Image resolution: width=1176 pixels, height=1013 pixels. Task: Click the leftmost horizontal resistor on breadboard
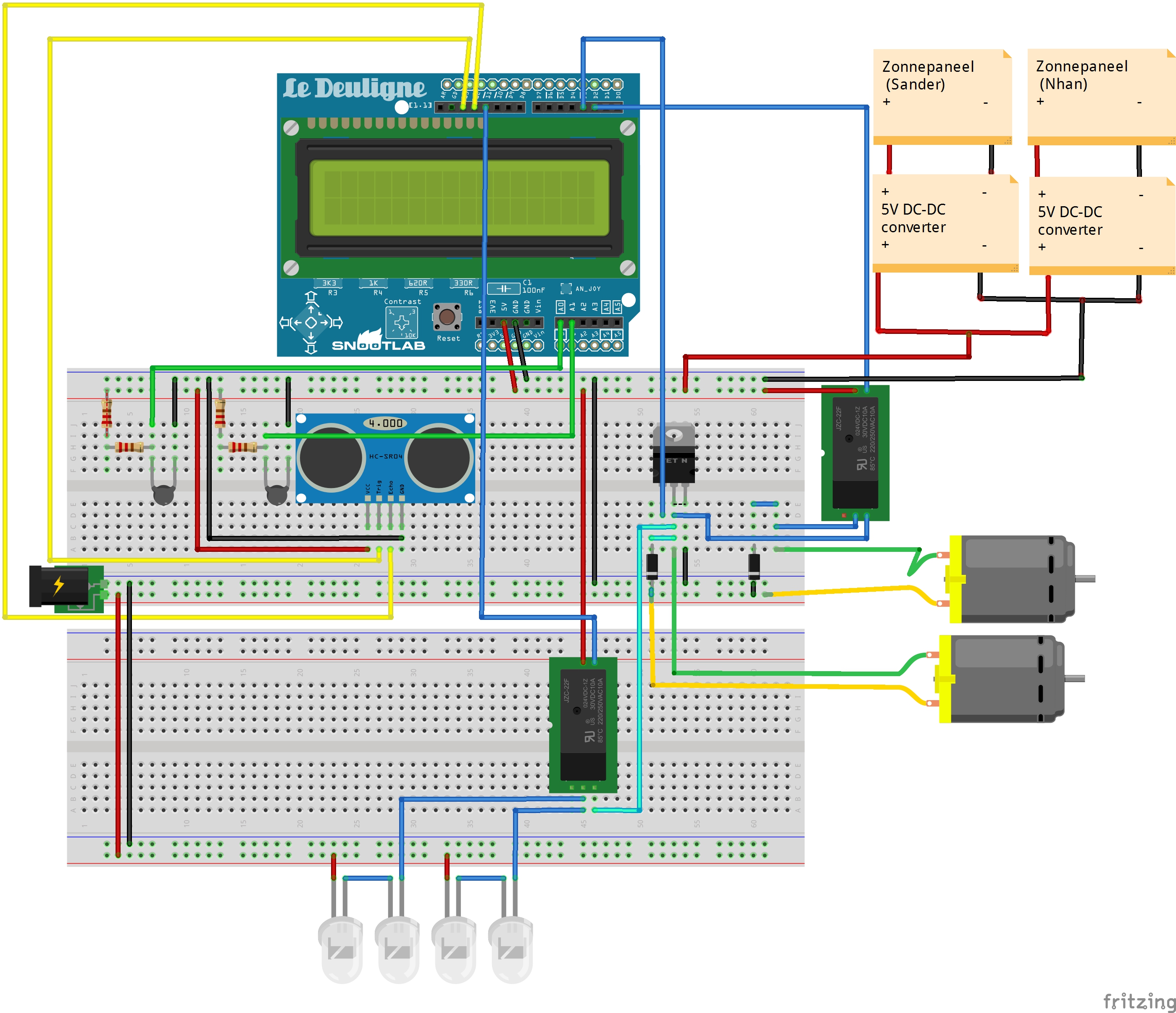coord(129,447)
